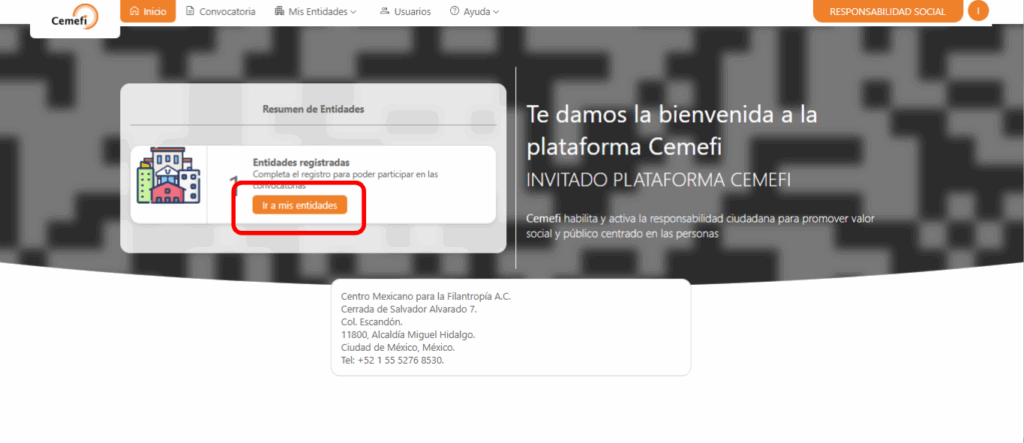Click the Ayuda menu label text
This screenshot has width=1024, height=443.
click(x=476, y=12)
